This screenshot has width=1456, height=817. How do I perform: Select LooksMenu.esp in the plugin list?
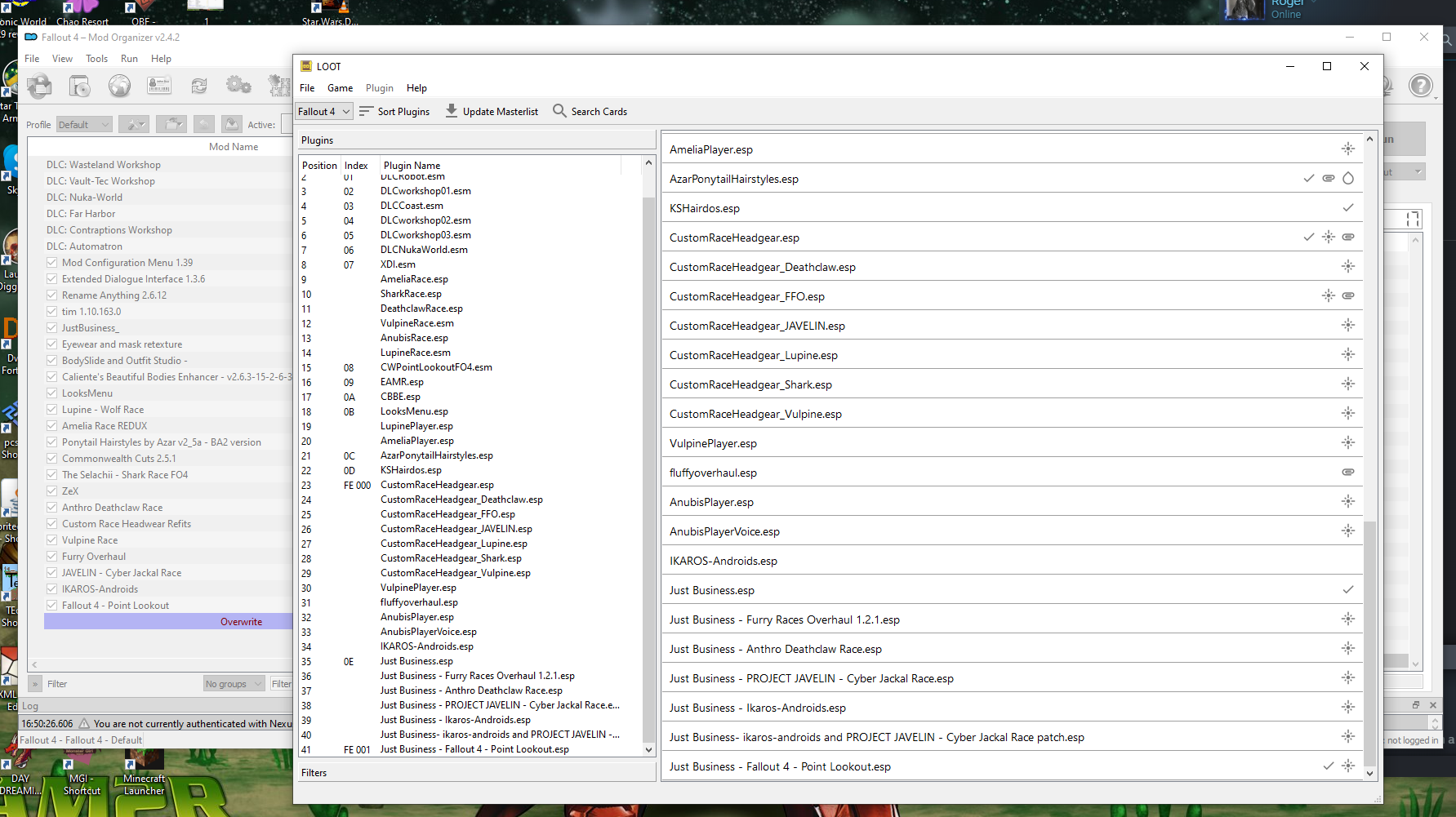(414, 411)
